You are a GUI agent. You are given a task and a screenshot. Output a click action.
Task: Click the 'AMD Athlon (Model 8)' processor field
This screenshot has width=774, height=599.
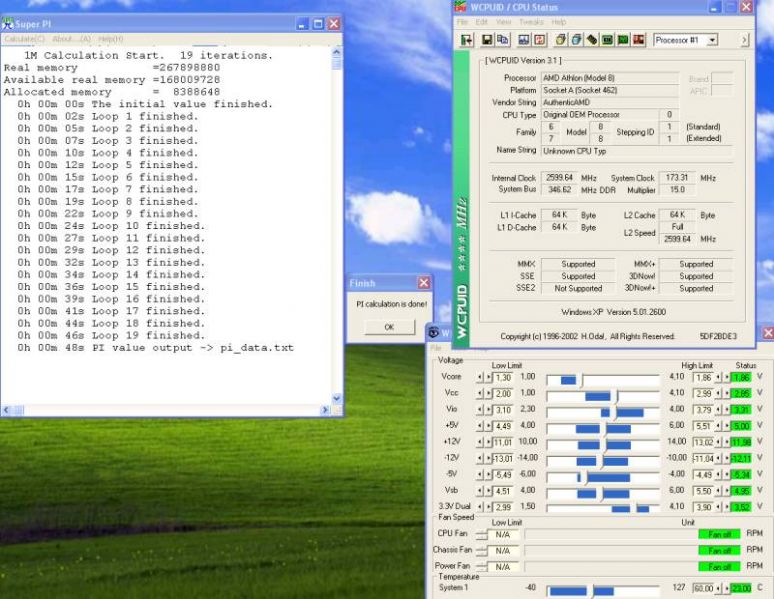coord(610,78)
